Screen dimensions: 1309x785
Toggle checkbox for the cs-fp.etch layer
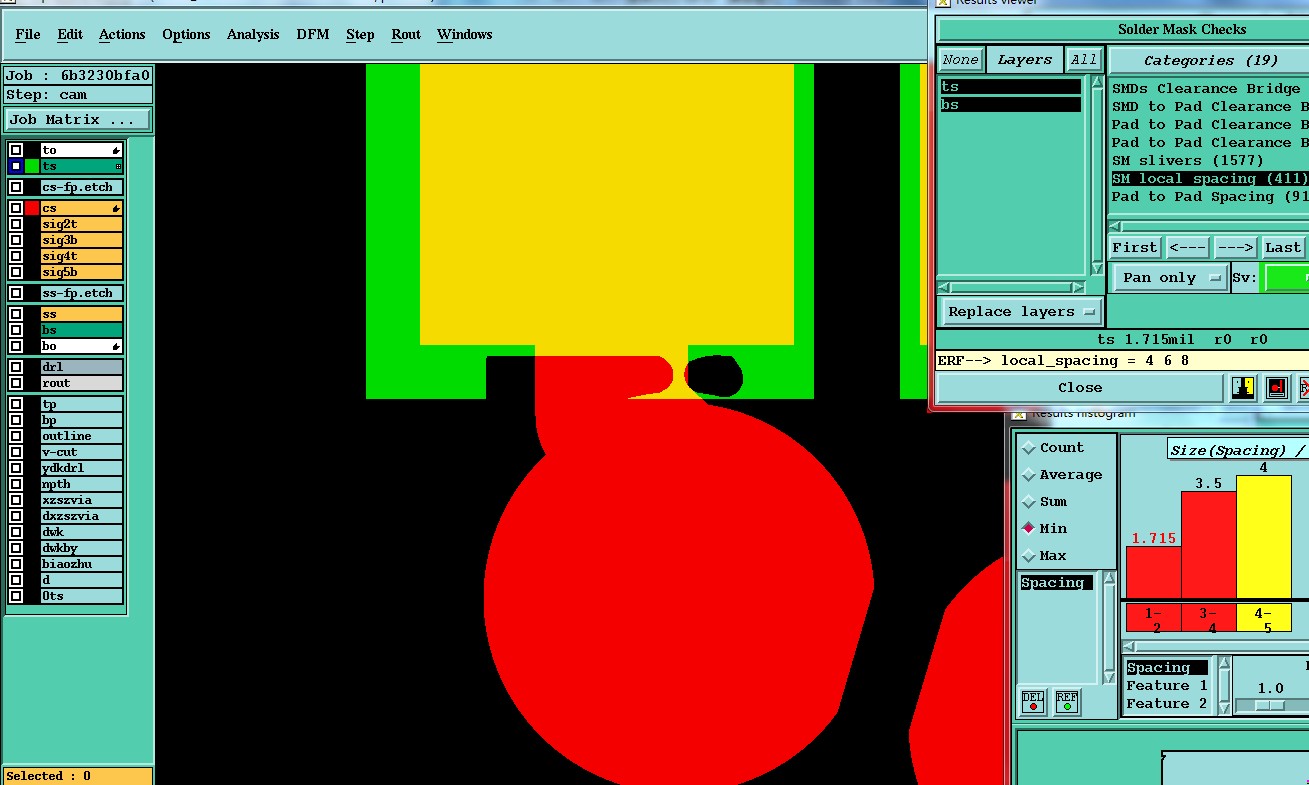tap(16, 187)
